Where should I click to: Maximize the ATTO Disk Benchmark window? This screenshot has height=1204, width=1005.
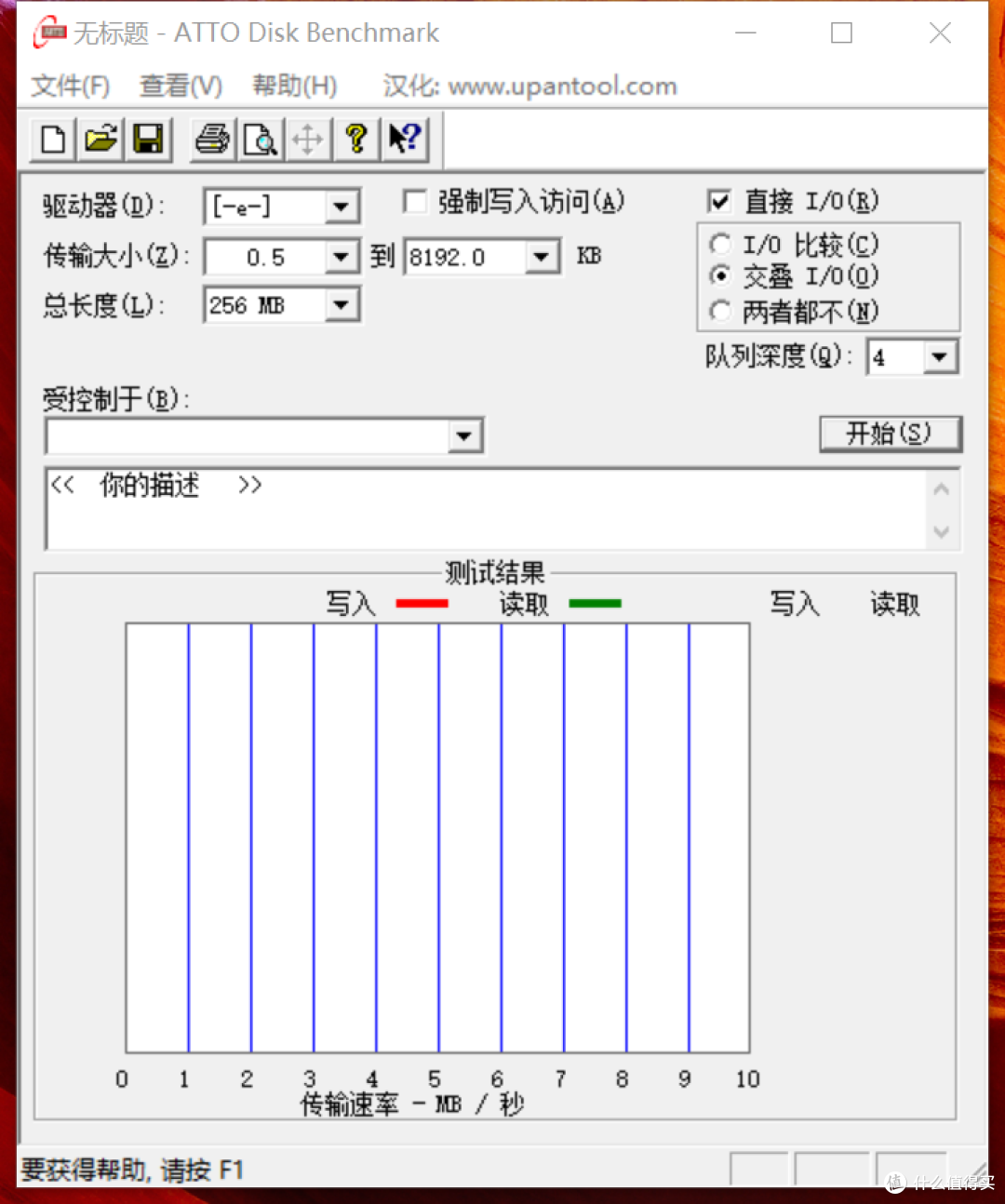(841, 33)
